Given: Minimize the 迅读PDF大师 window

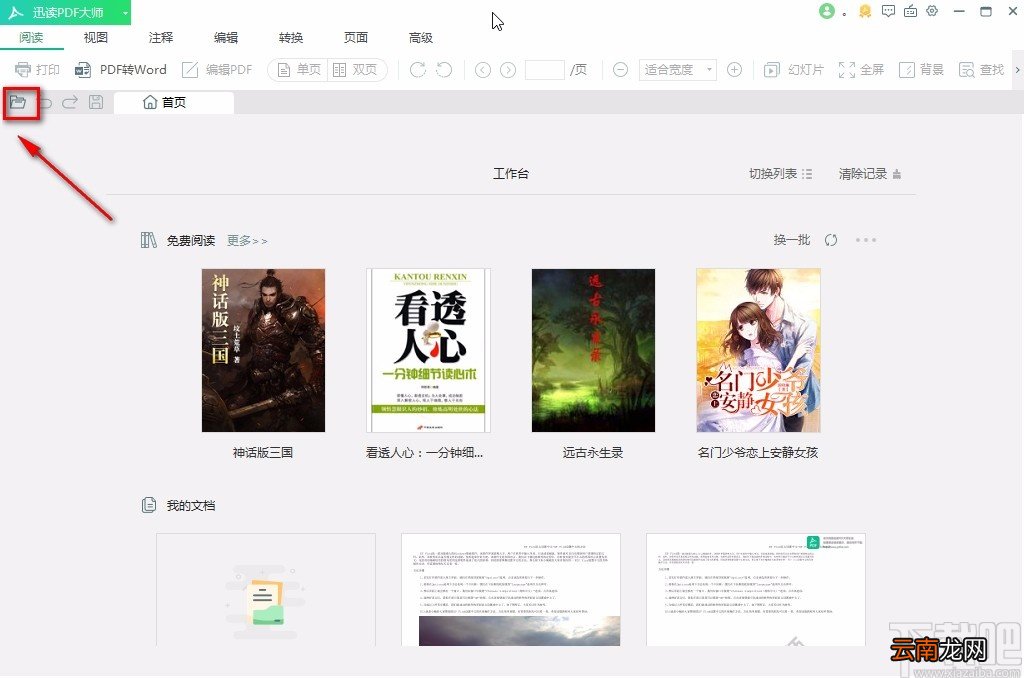Looking at the screenshot, I should click(x=959, y=11).
